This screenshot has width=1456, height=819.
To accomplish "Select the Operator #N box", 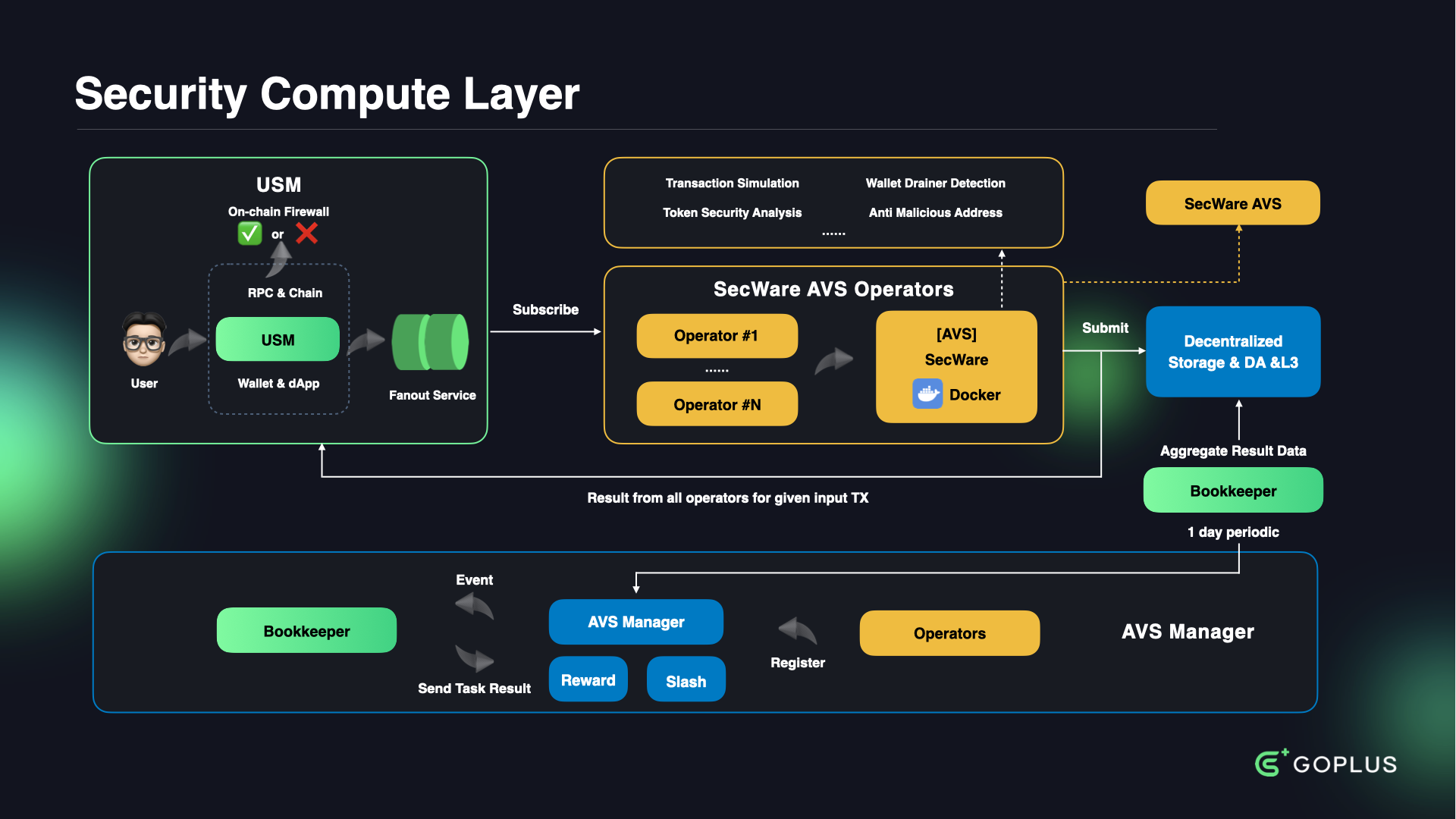I will (717, 404).
